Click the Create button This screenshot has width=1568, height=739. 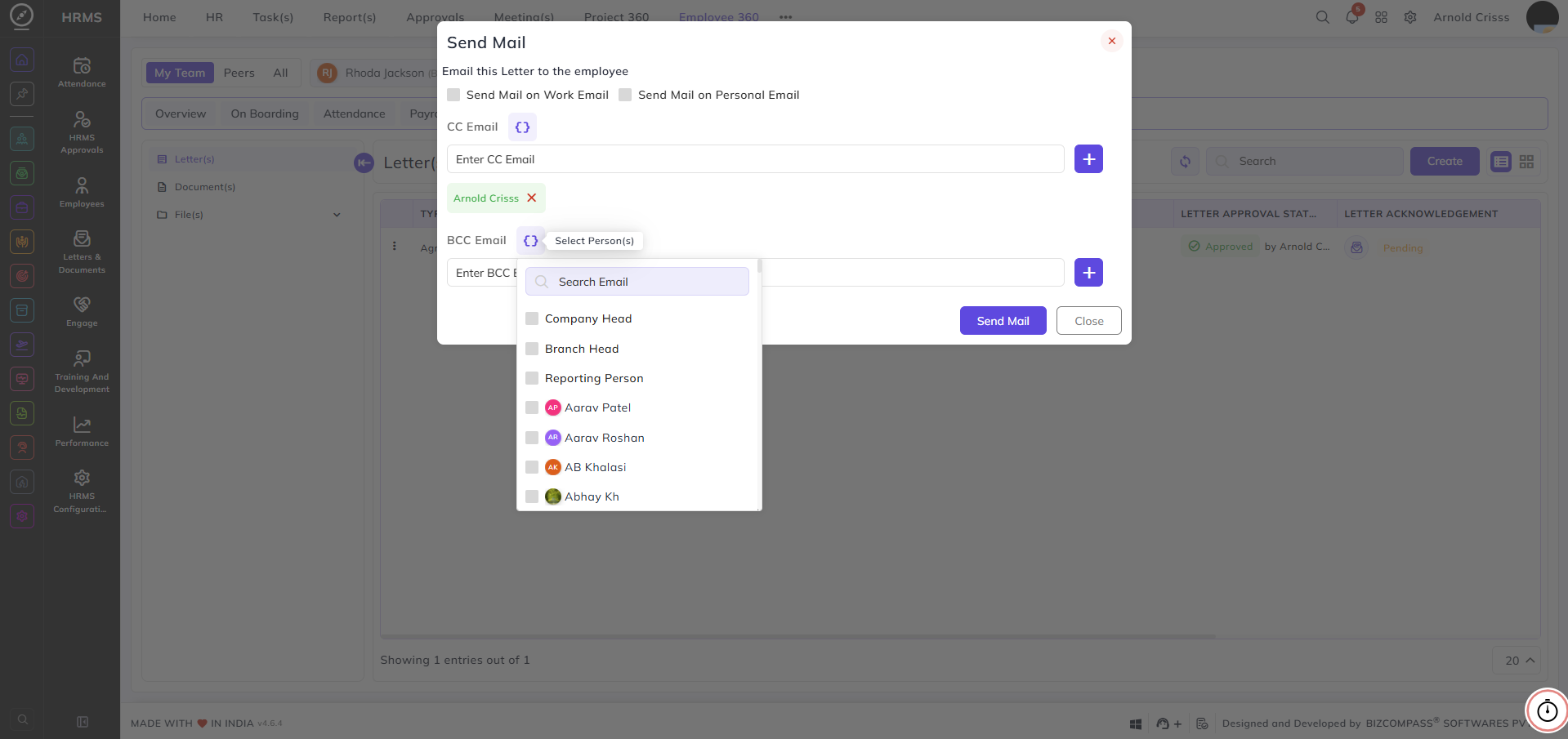pyautogui.click(x=1445, y=161)
